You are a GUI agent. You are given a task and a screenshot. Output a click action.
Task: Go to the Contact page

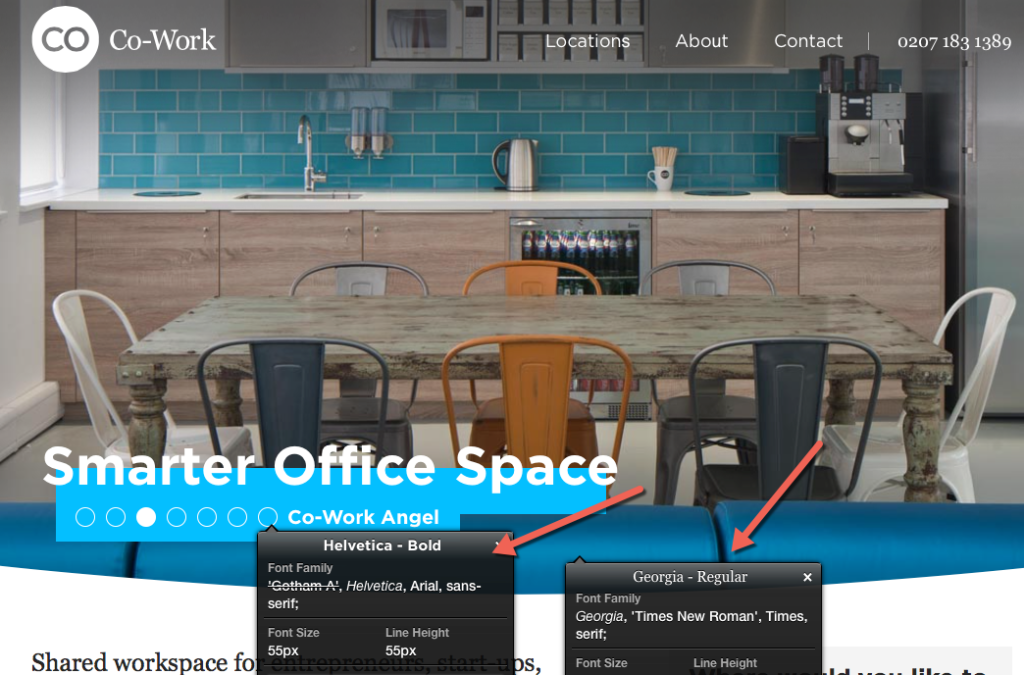tap(808, 41)
